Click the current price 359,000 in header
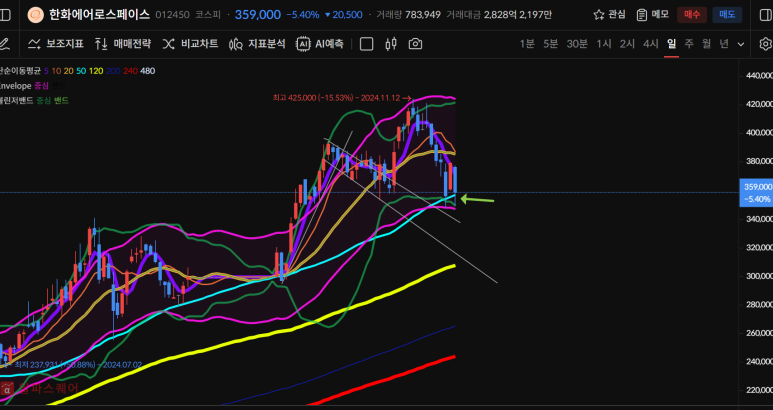The image size is (773, 410). point(258,15)
